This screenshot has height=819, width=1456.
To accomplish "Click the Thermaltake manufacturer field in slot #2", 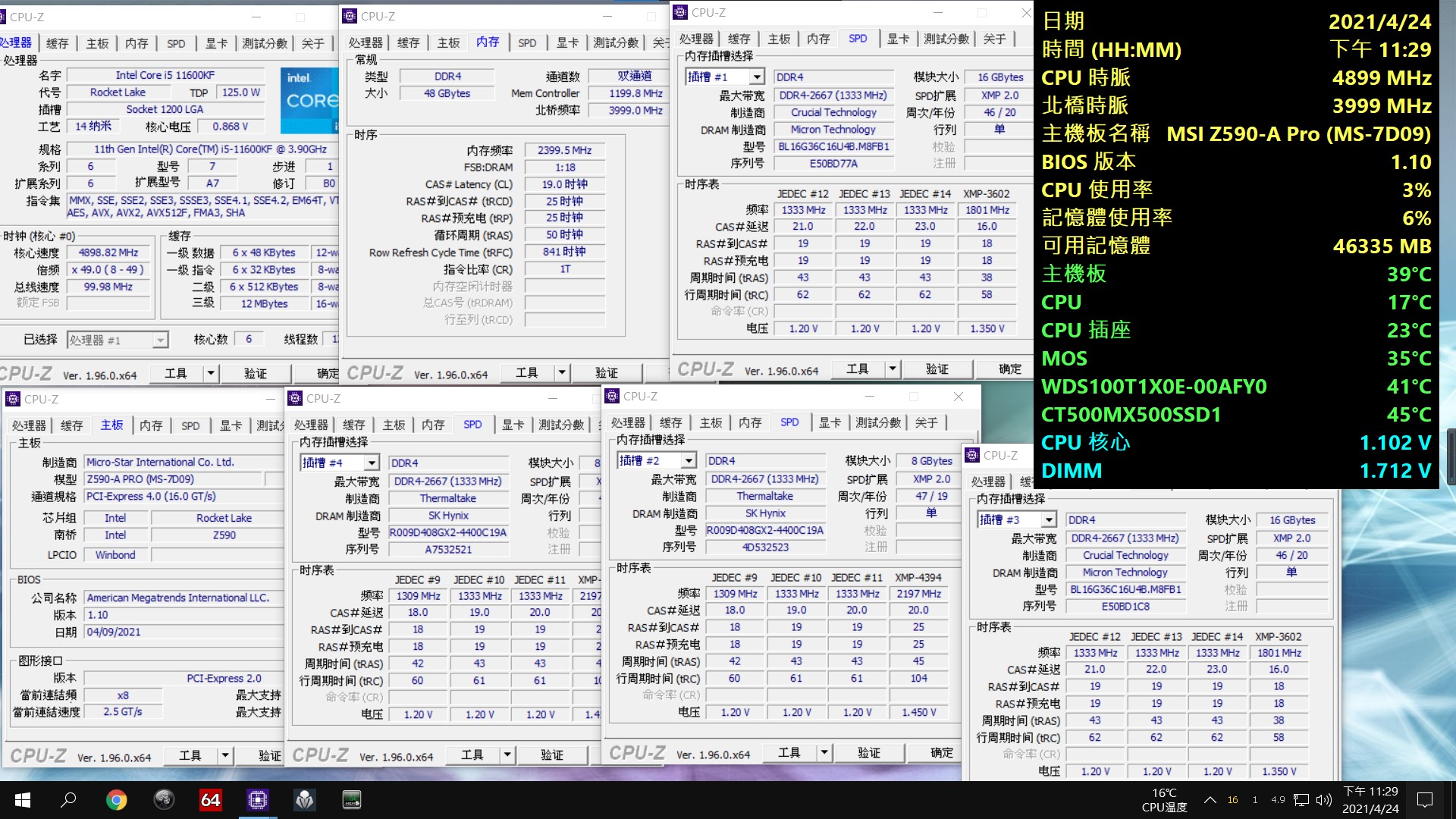I will pyautogui.click(x=765, y=496).
